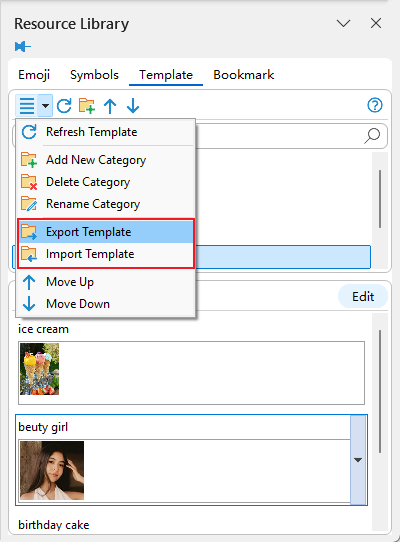Click Import Template menu entry

(x=106, y=254)
